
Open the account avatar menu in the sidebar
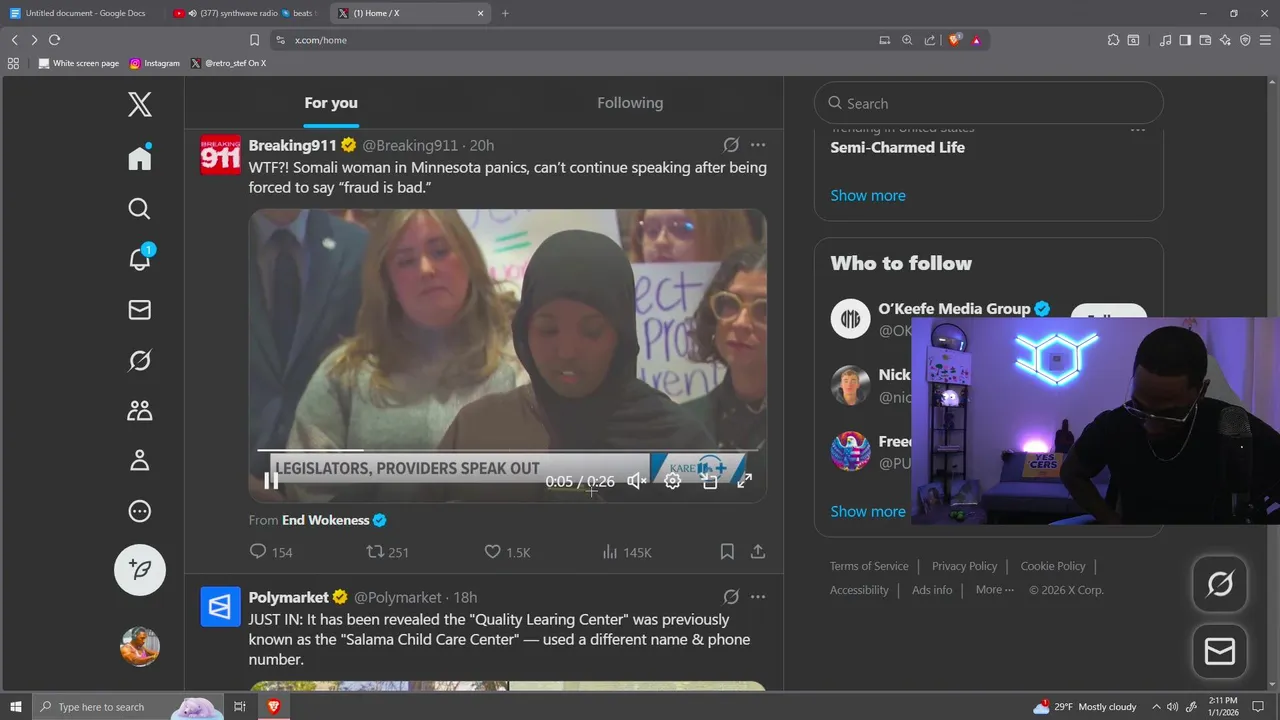point(140,646)
